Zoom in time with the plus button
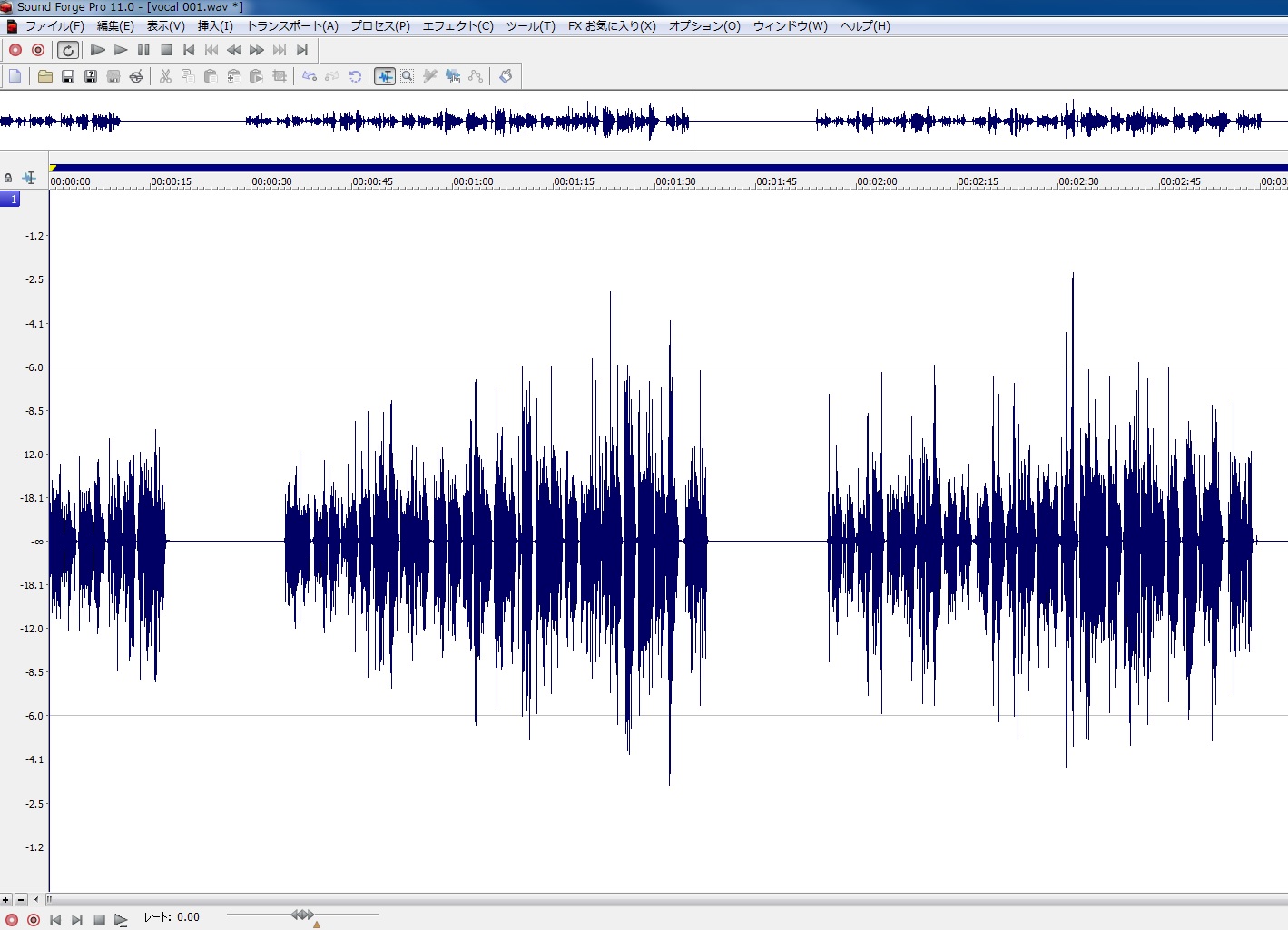 [5, 900]
